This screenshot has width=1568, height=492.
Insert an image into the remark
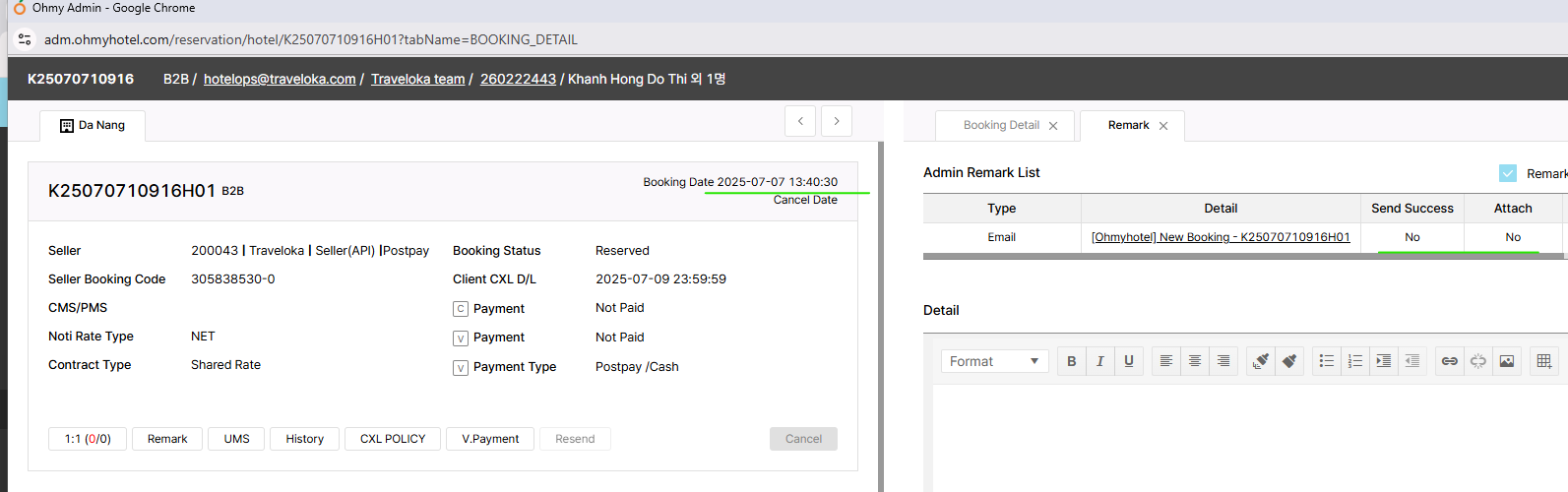click(x=1507, y=361)
